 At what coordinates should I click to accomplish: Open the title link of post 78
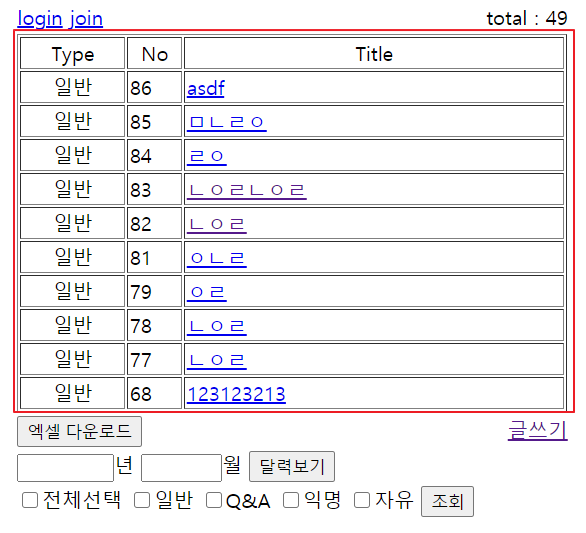point(217,326)
